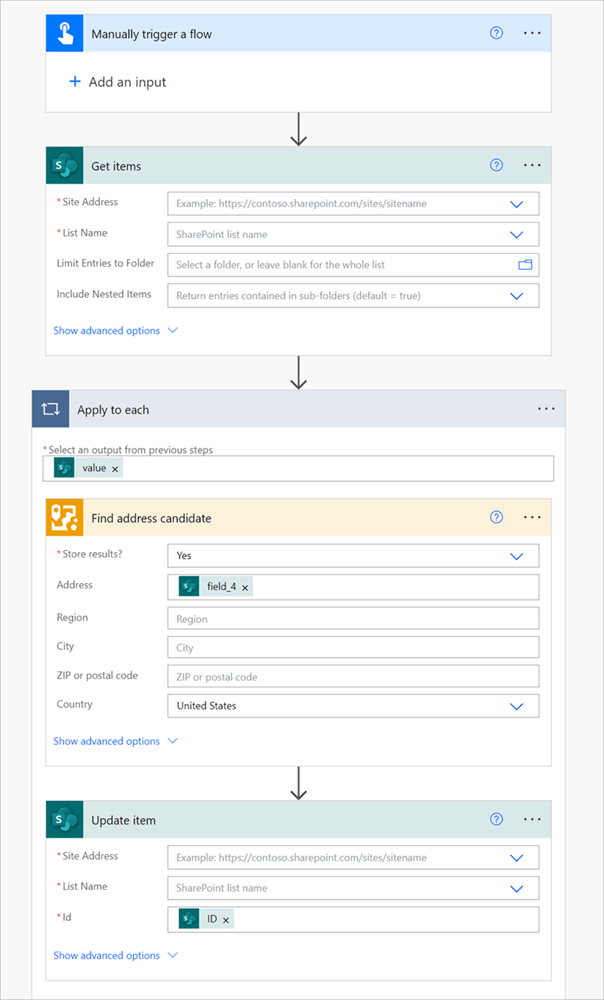This screenshot has width=604, height=1000.
Task: Click the help icon on Update item
Action: [x=496, y=819]
